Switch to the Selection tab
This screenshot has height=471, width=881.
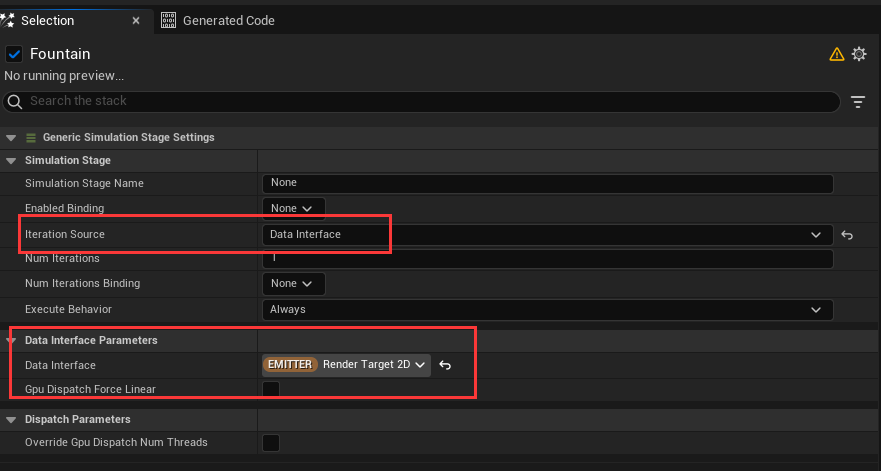(47, 20)
